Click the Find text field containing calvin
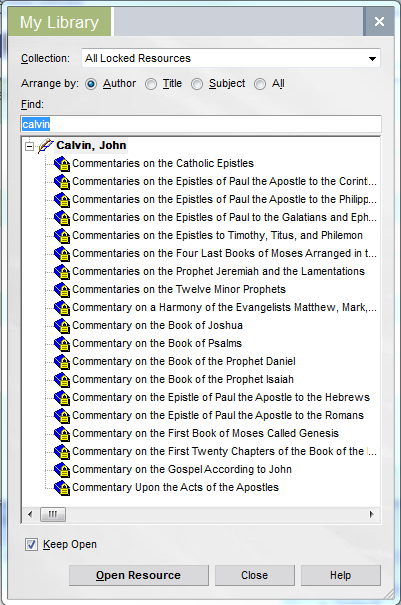This screenshot has height=605, width=401. click(x=201, y=124)
